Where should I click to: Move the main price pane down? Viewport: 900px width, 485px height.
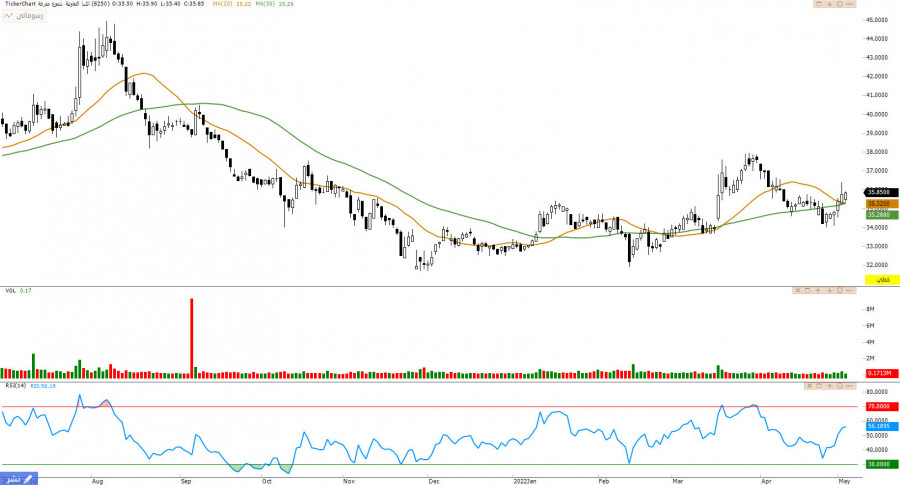tap(830, 5)
